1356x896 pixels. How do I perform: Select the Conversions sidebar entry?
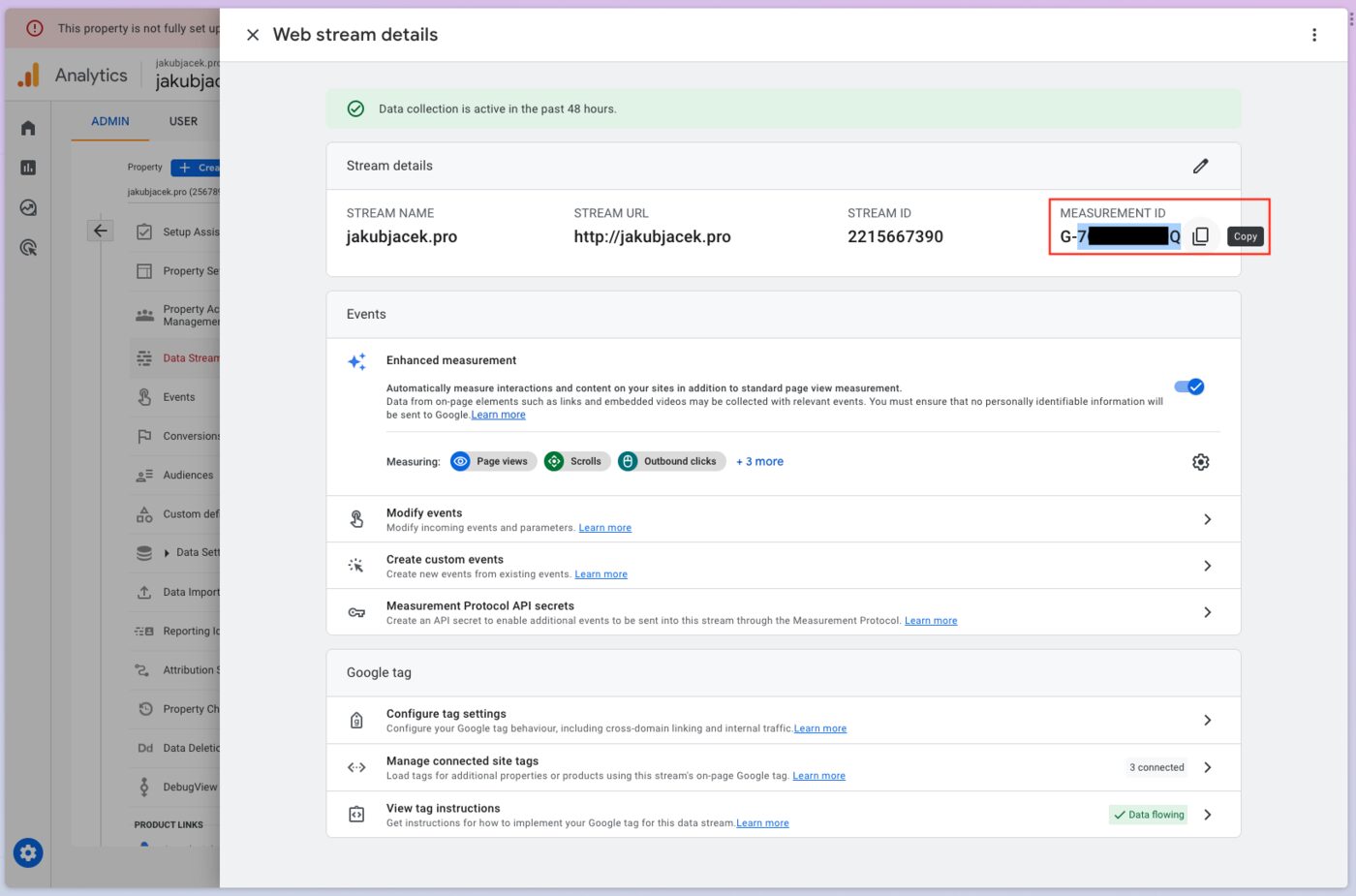tap(191, 435)
